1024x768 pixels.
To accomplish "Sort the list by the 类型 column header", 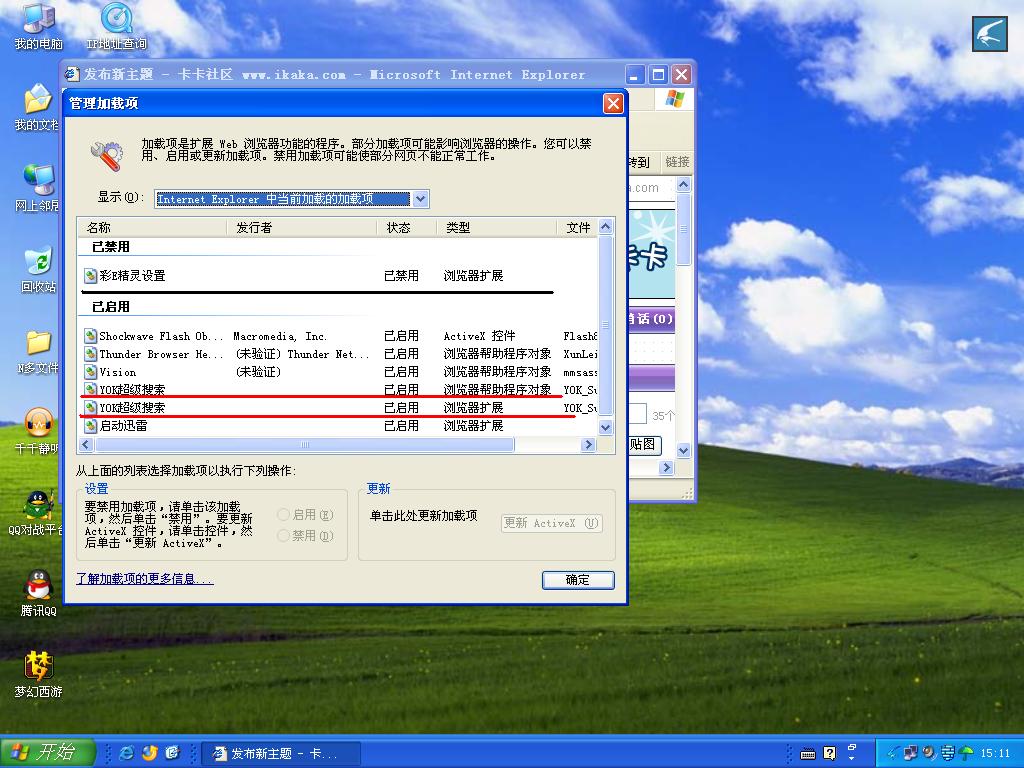I will pyautogui.click(x=496, y=227).
